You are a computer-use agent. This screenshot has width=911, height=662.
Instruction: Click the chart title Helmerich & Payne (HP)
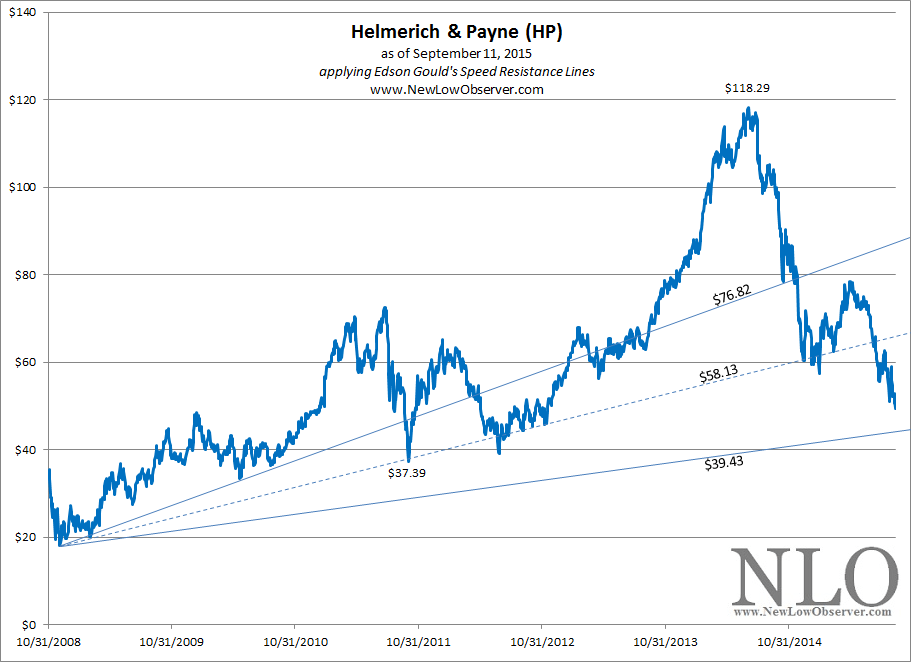pyautogui.click(x=457, y=32)
